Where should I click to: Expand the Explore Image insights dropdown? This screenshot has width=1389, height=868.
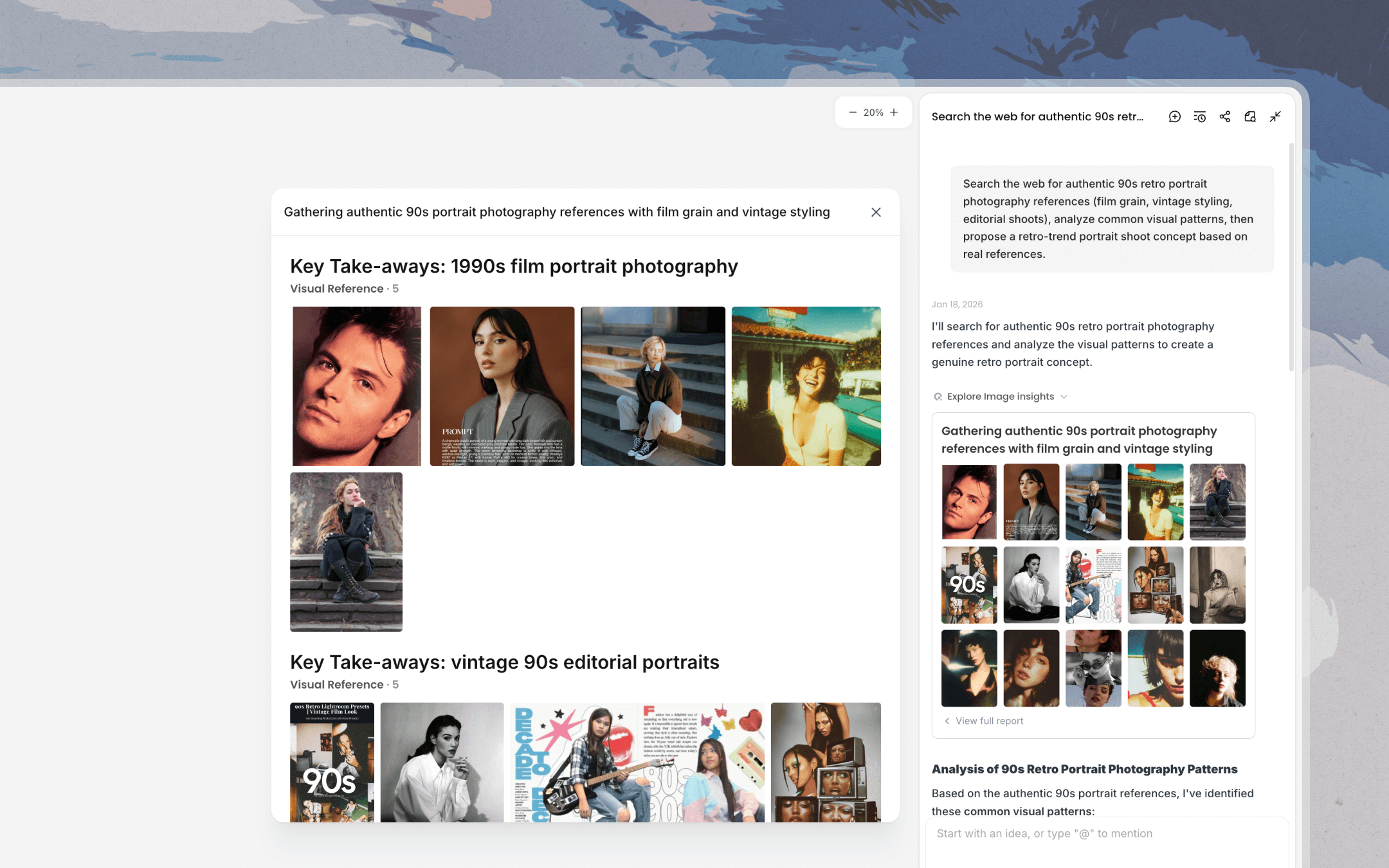pyautogui.click(x=1064, y=397)
